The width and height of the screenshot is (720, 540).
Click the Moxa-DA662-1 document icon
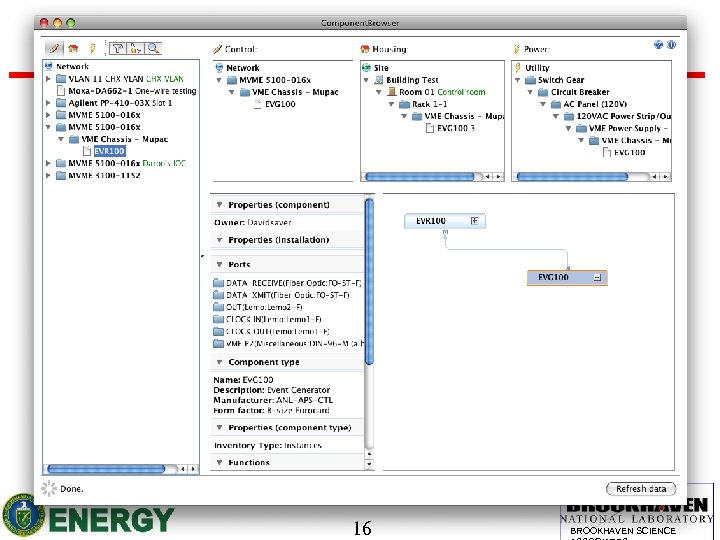[61, 91]
